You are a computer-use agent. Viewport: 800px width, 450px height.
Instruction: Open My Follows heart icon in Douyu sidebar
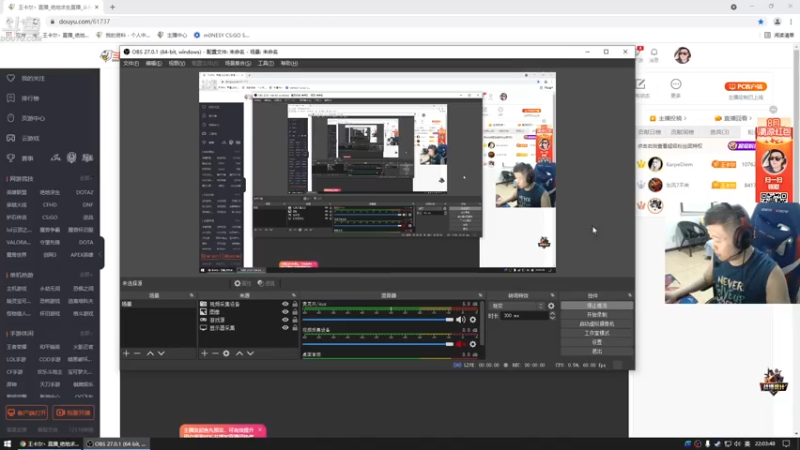tap(11, 78)
